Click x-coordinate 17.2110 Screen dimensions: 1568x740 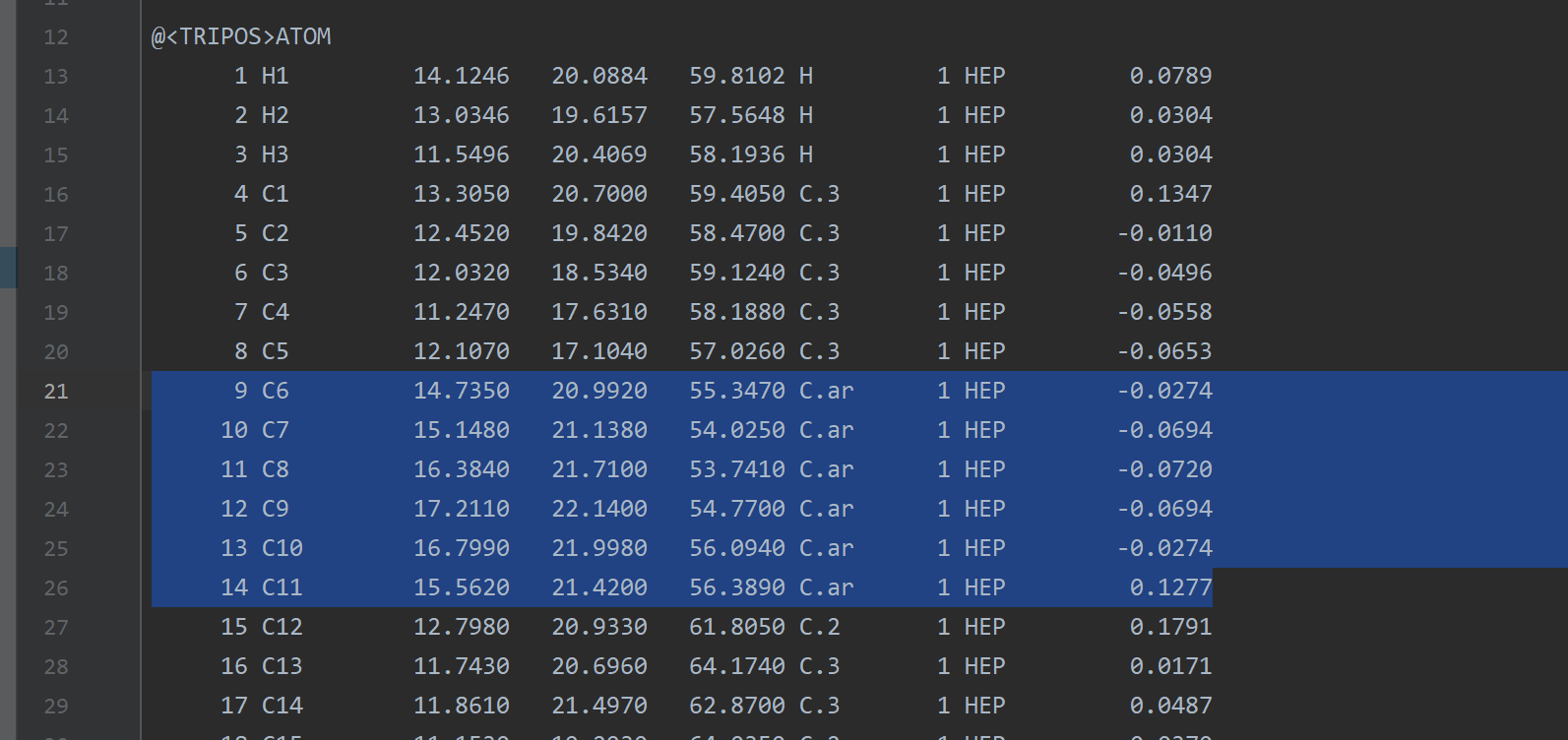462,509
